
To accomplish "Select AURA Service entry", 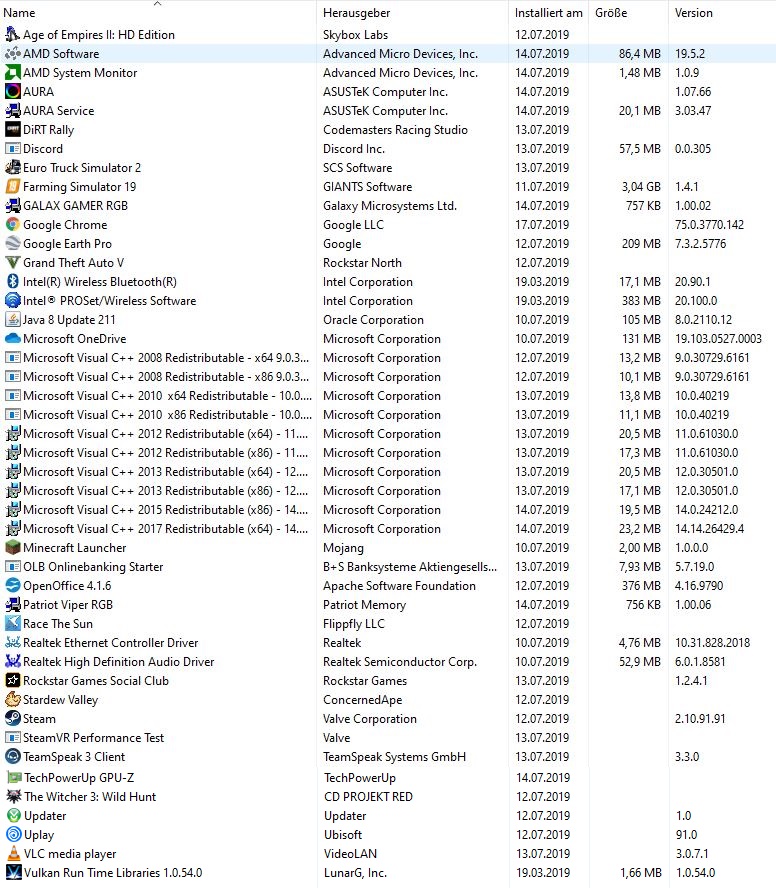I will pos(388,111).
